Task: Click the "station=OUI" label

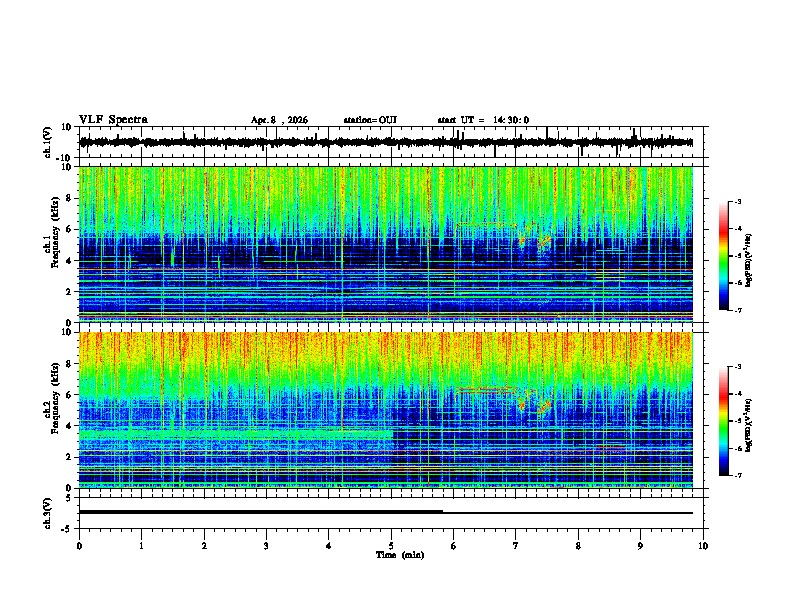Action: (370, 120)
